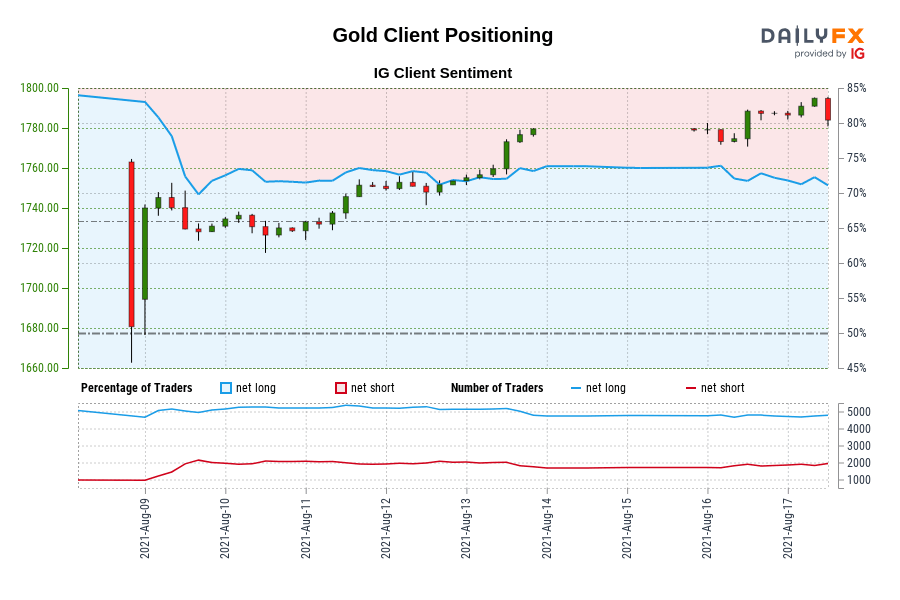Click the Number of Traders legend label
This screenshot has width=900, height=600.
(497, 388)
